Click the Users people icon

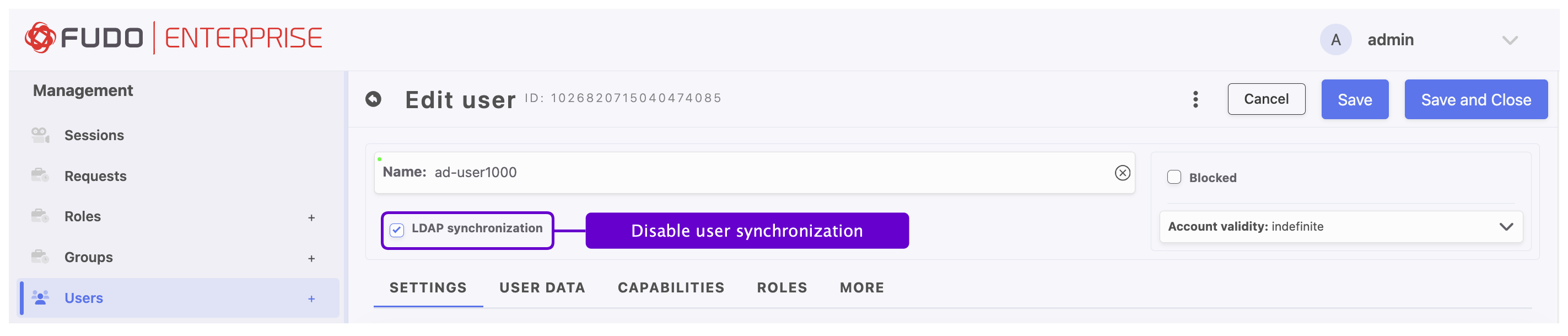point(40,297)
